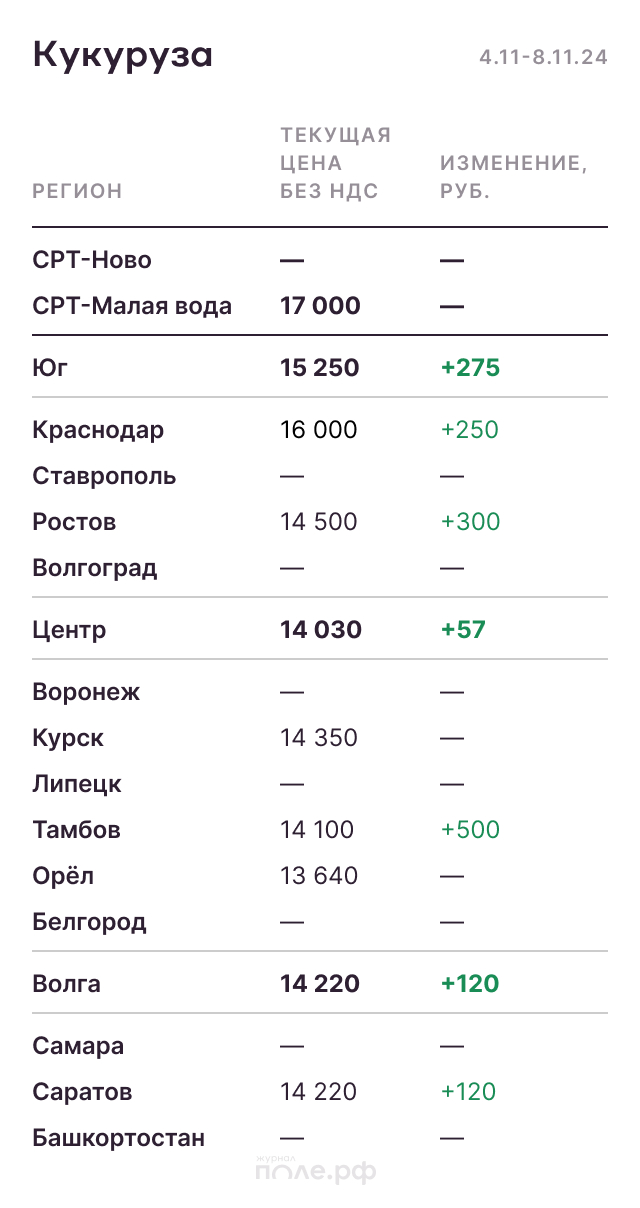640x1208 pixels.
Task: Click the Текущая цена без НДС header
Action: click(x=335, y=163)
